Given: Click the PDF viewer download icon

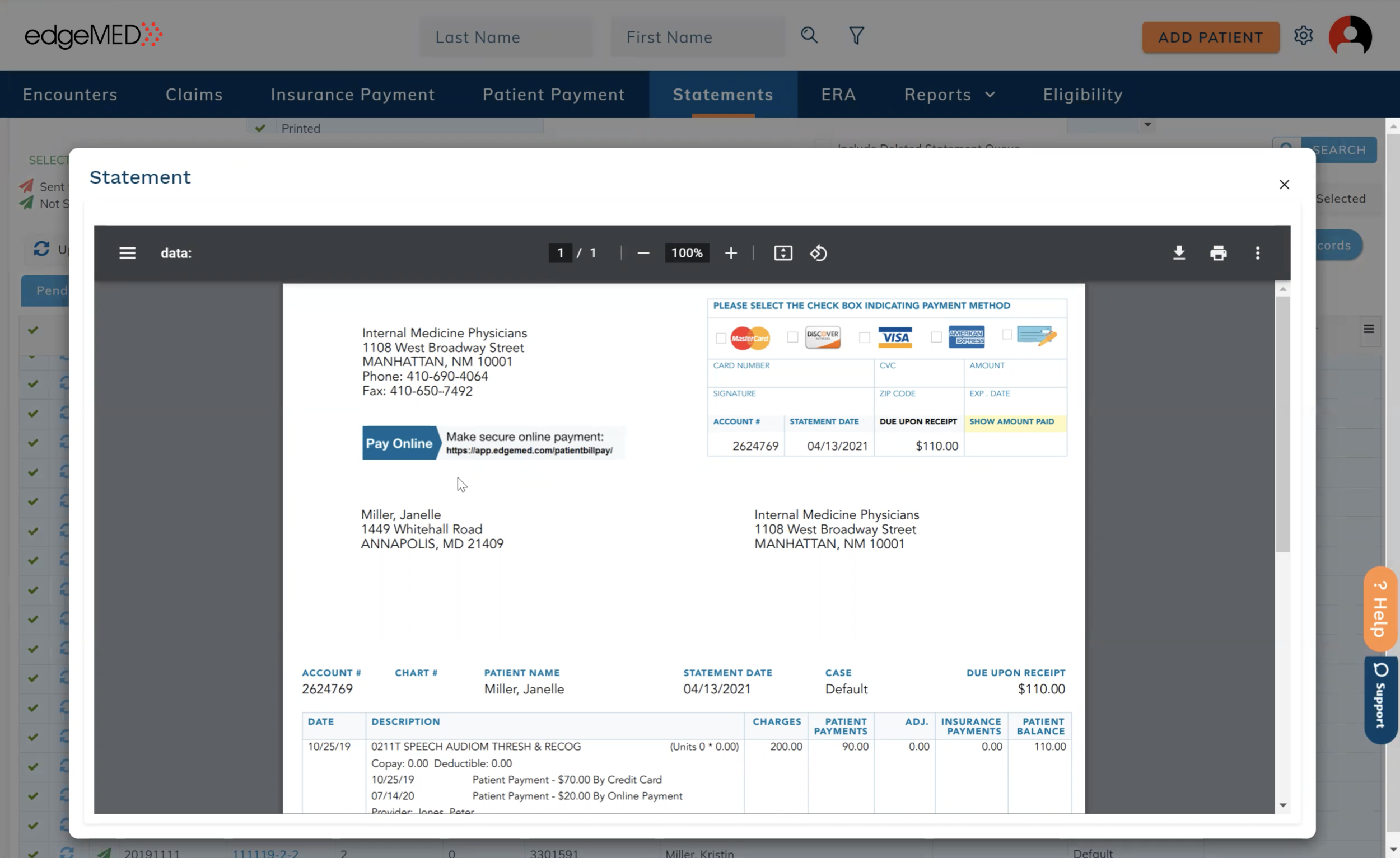Looking at the screenshot, I should click(1179, 252).
